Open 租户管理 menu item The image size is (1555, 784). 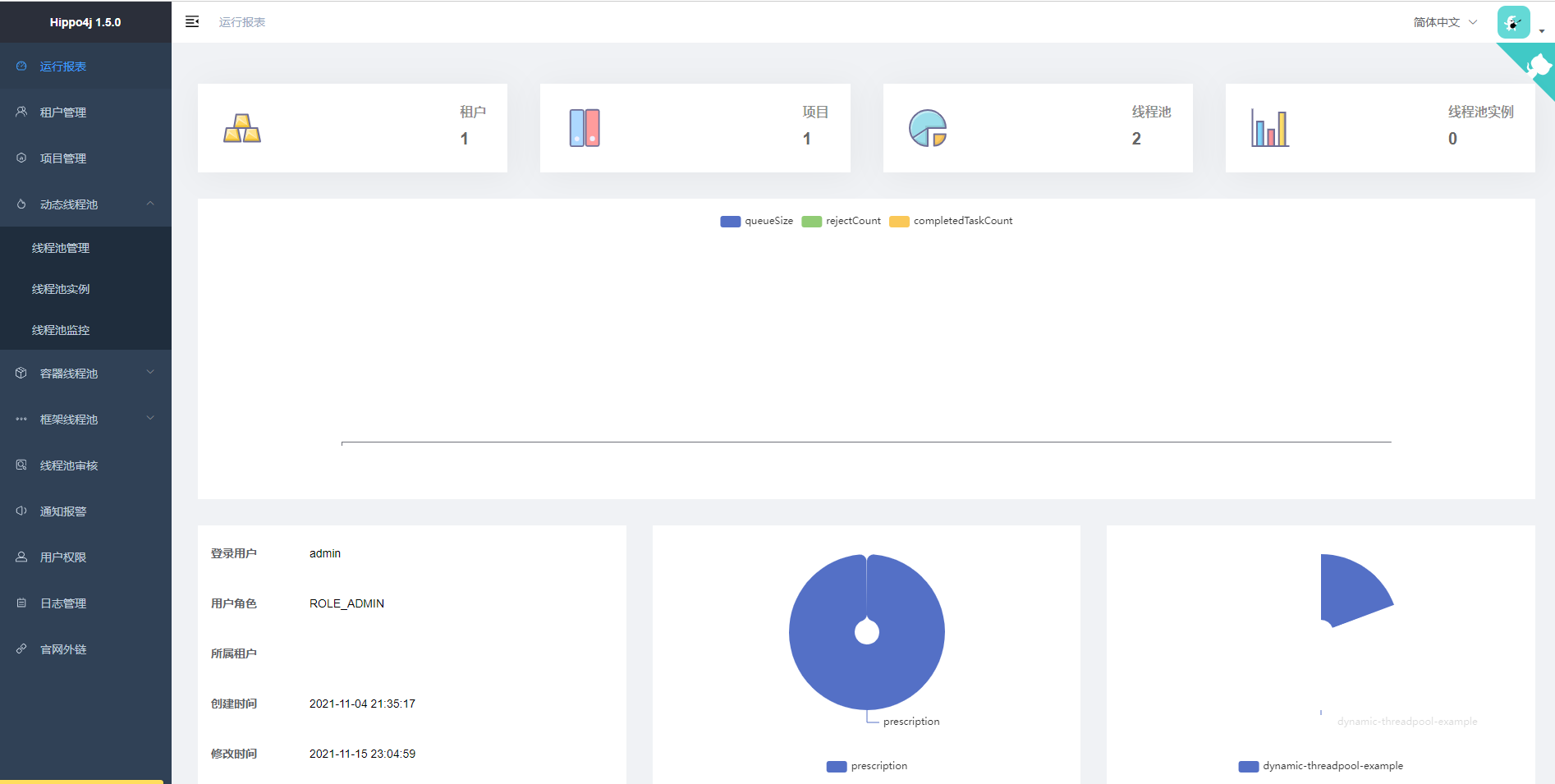tap(85, 112)
